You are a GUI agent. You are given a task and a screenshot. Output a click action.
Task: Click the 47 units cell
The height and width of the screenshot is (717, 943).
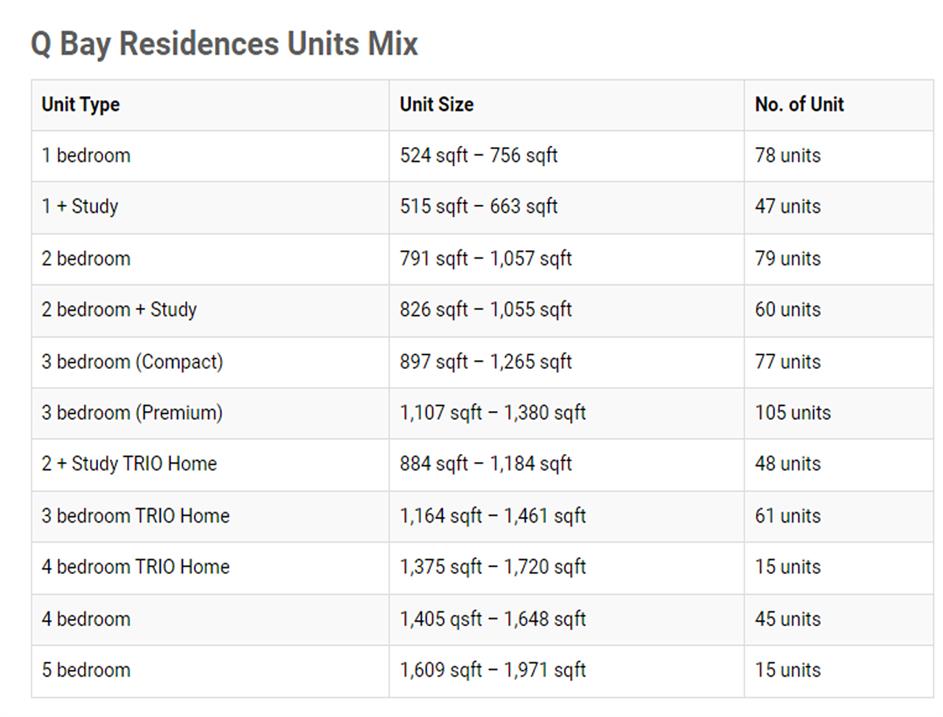coord(787,206)
